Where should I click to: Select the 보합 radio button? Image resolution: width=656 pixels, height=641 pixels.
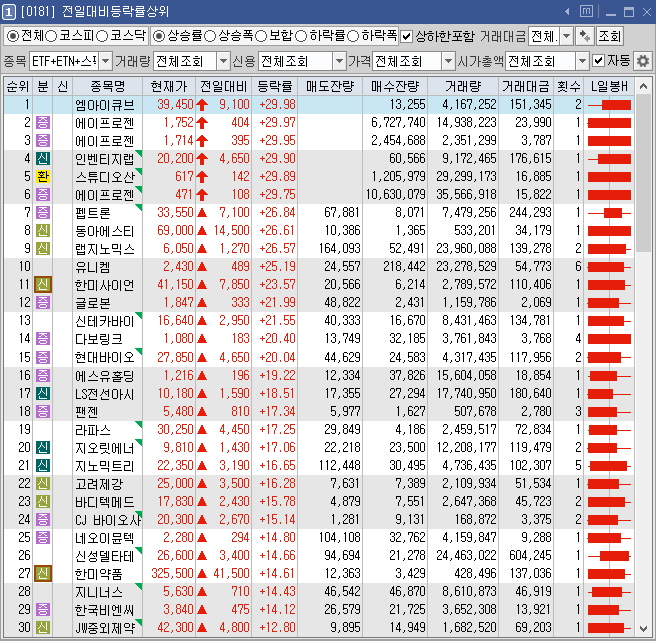tap(261, 36)
